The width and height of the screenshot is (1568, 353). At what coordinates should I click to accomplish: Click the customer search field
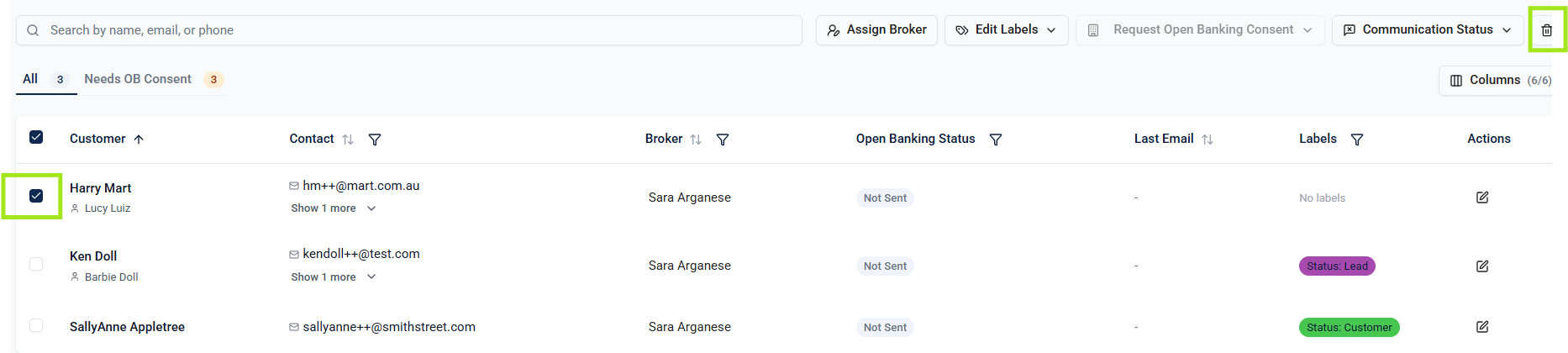(x=412, y=30)
